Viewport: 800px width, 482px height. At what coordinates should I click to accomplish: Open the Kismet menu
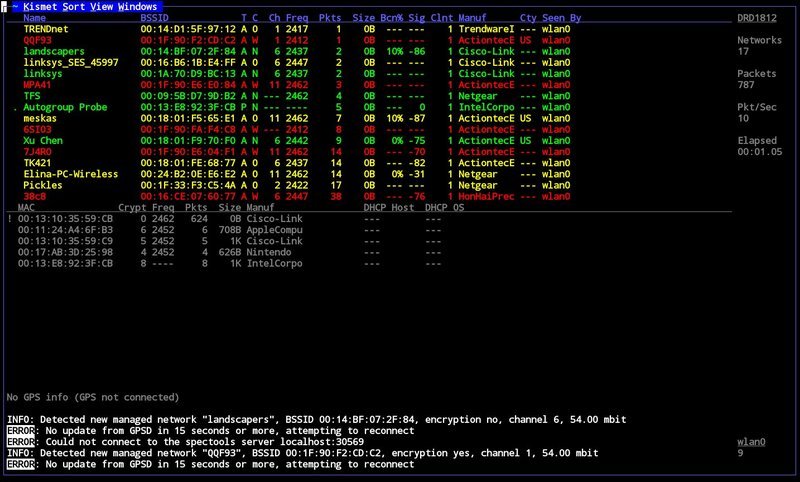pyautogui.click(x=40, y=7)
